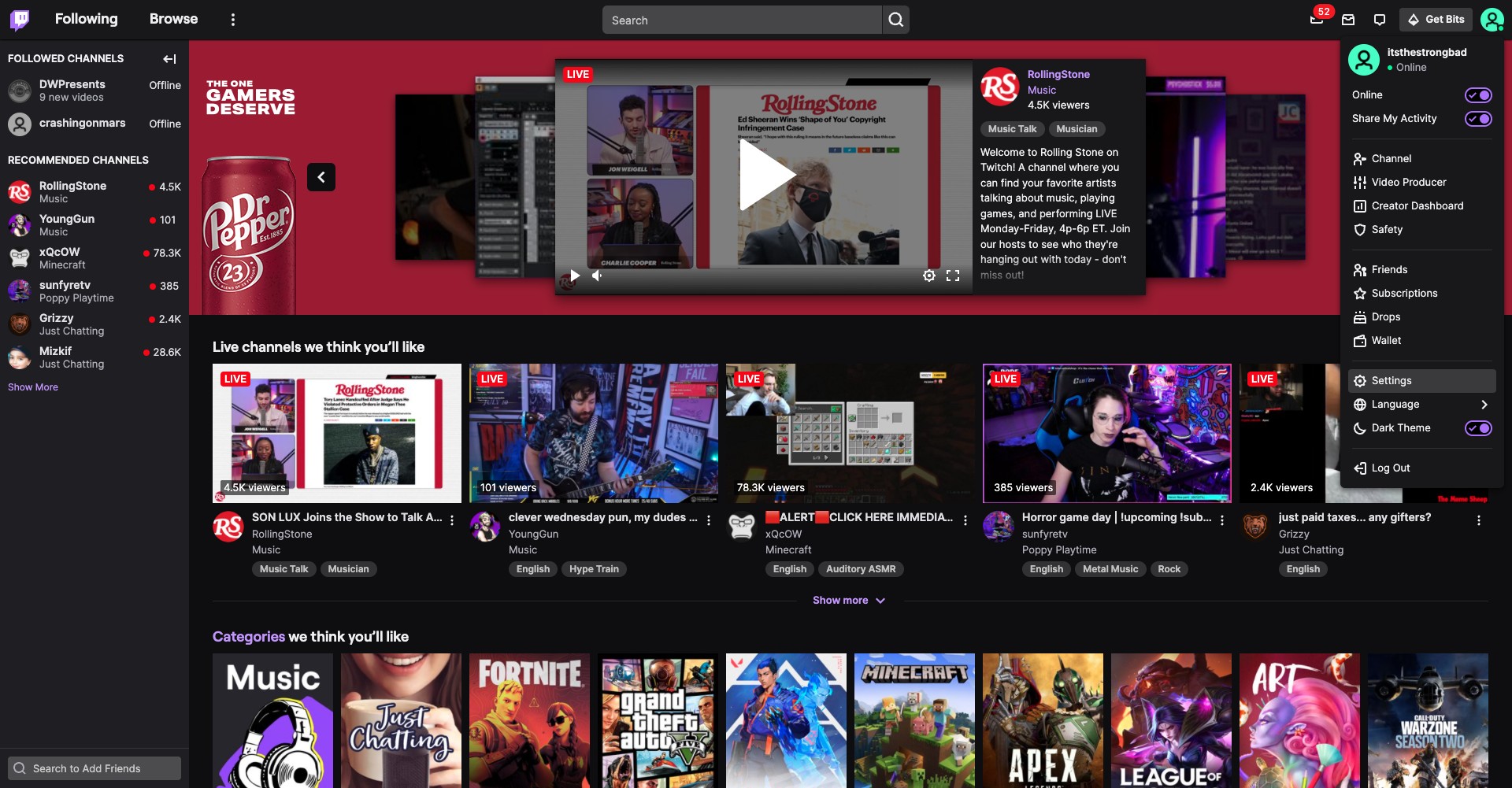Open the Music category card
Image resolution: width=1512 pixels, height=788 pixels.
(x=272, y=720)
